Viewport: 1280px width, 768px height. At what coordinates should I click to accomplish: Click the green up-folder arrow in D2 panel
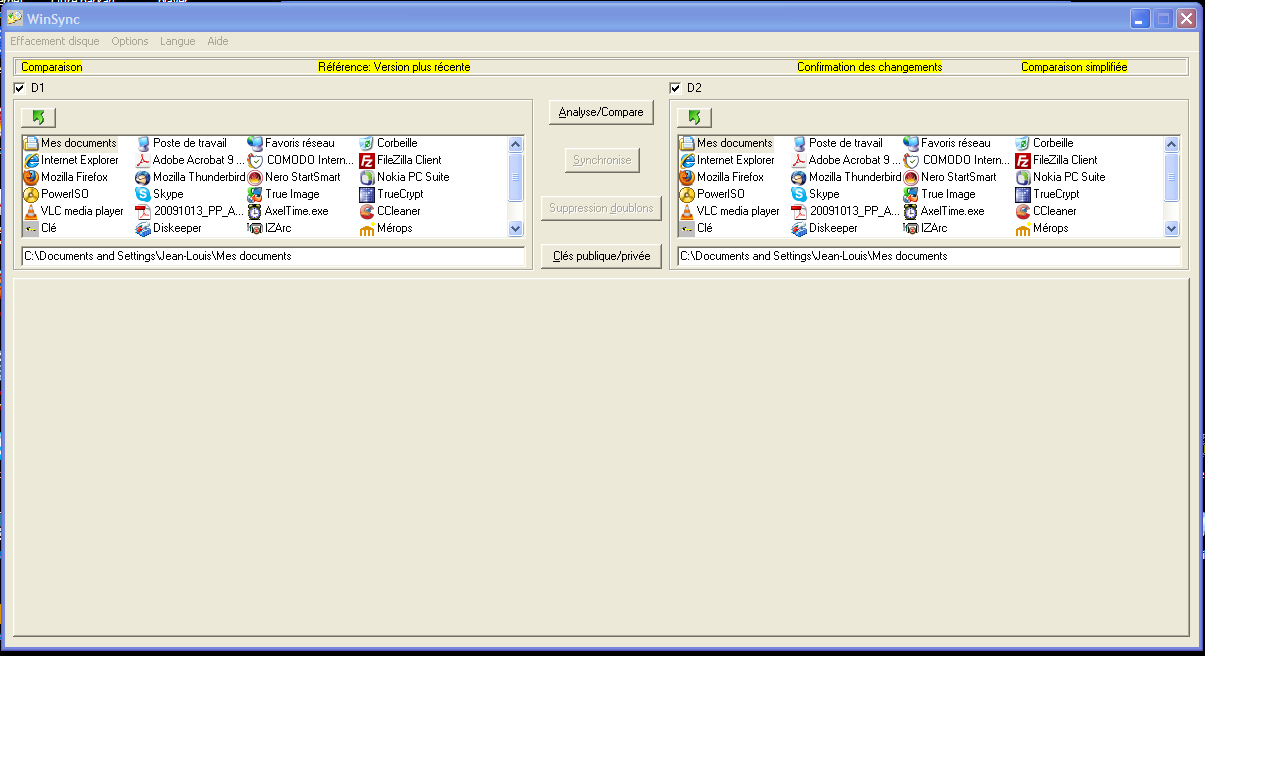coord(694,117)
